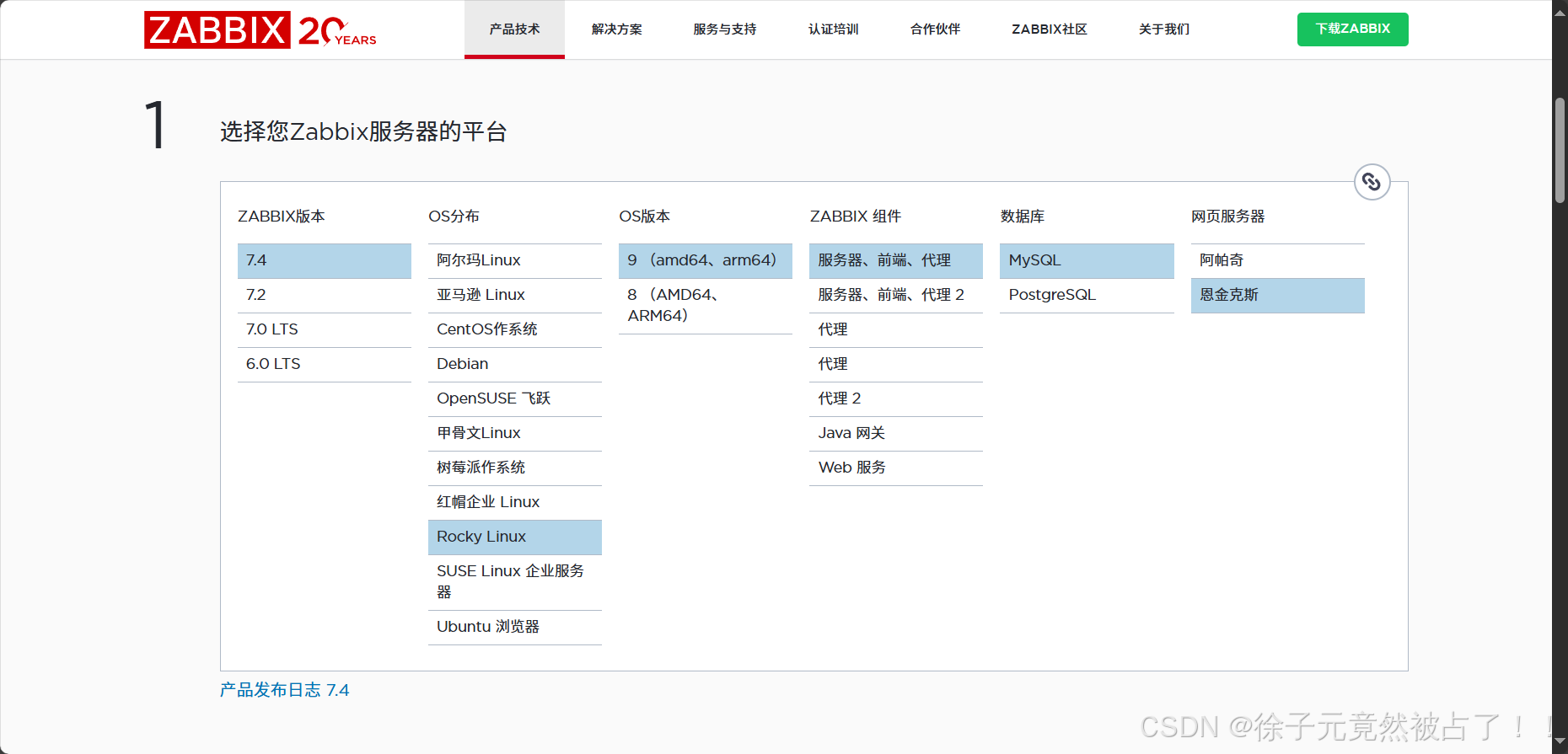Viewport: 1568px width, 754px height.
Task: Open the 关于我们 menu
Action: tap(1163, 29)
